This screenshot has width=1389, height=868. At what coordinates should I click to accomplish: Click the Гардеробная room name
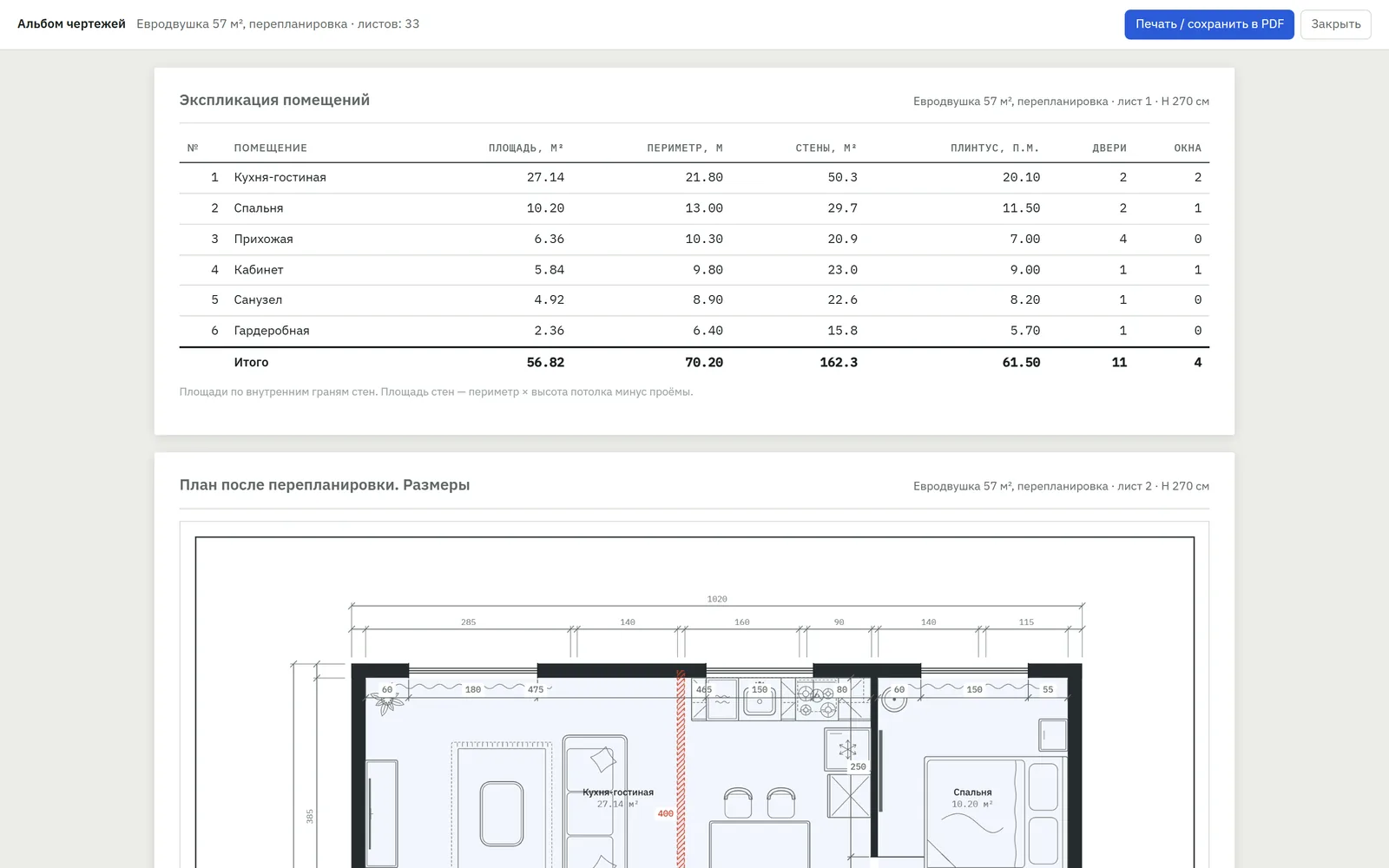(272, 331)
